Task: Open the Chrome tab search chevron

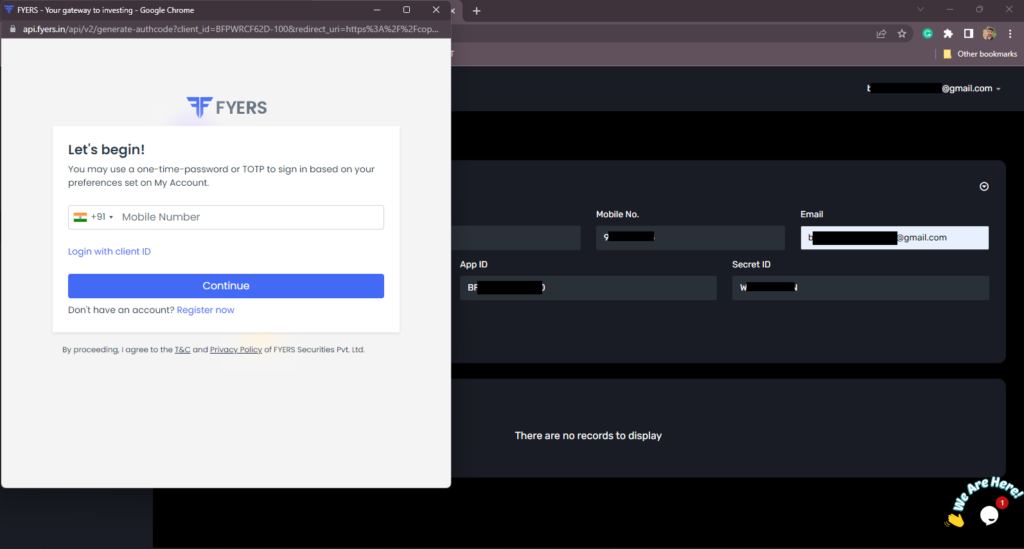Action: coord(920,10)
